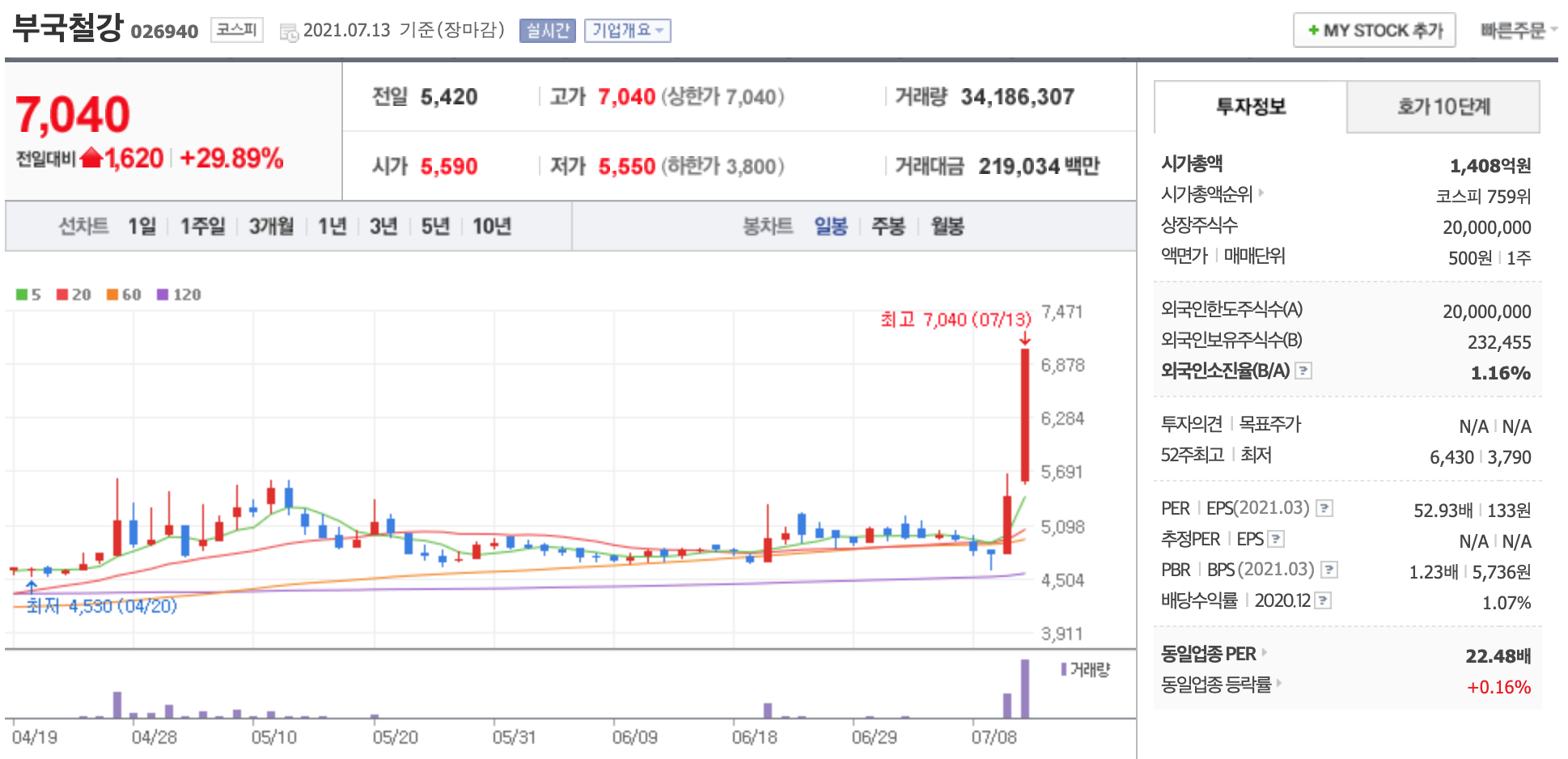Click the help icon next to 외국인소진율(B/A)
The width and height of the screenshot is (1568, 759).
(1303, 371)
